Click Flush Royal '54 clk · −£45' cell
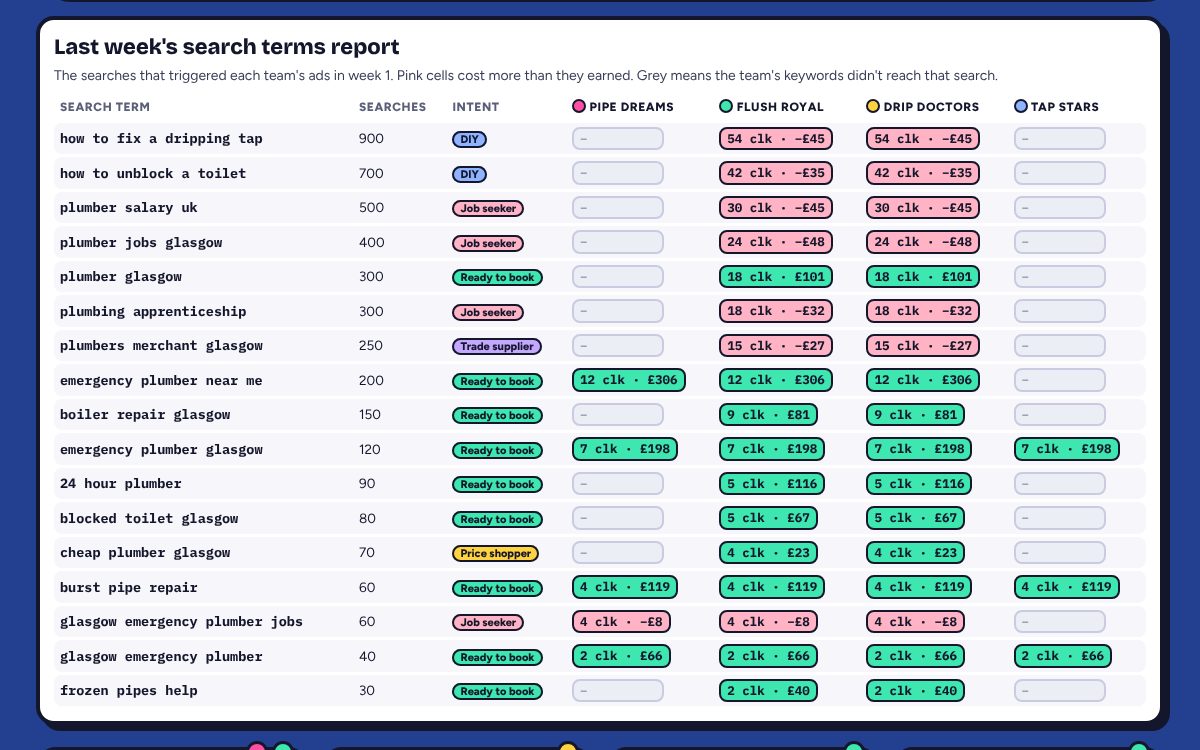1200x750 pixels. [776, 139]
